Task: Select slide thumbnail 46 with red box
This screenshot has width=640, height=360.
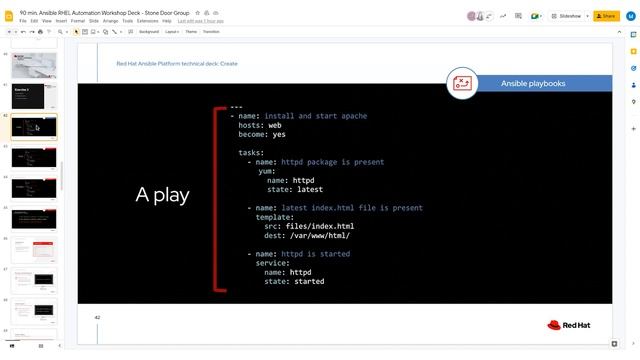Action: [x=34, y=250]
